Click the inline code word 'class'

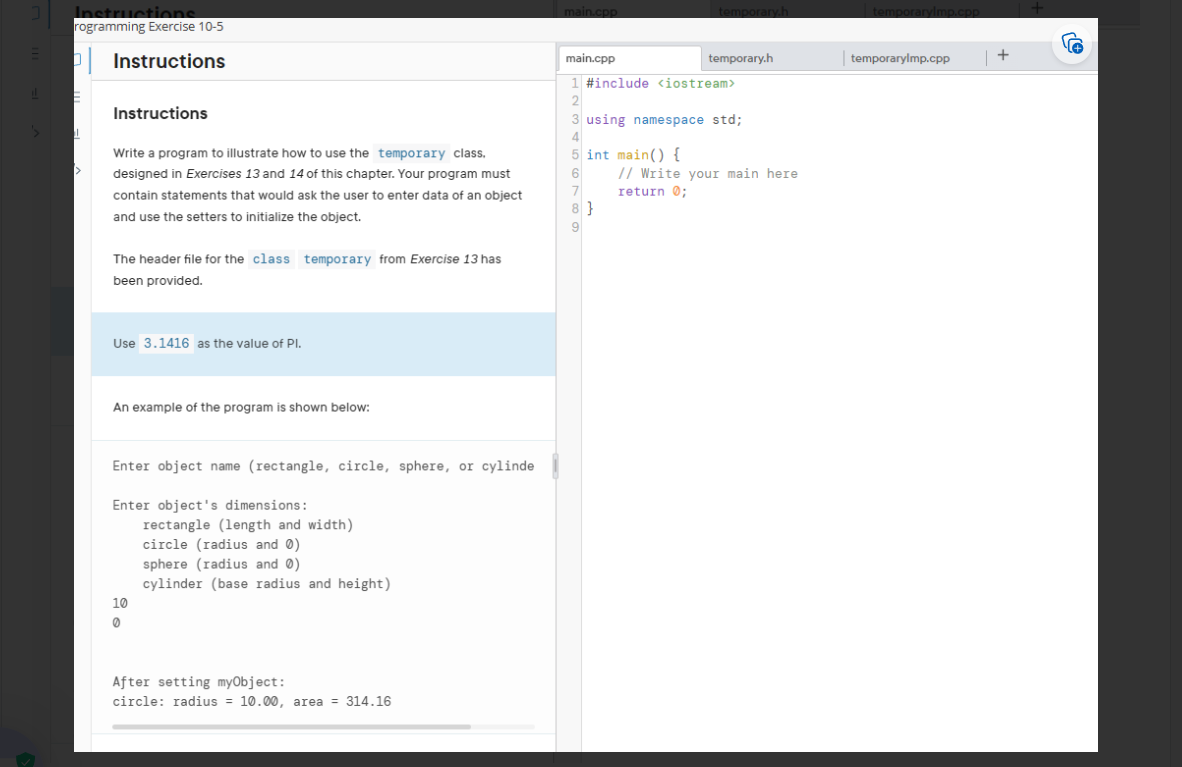pos(271,259)
